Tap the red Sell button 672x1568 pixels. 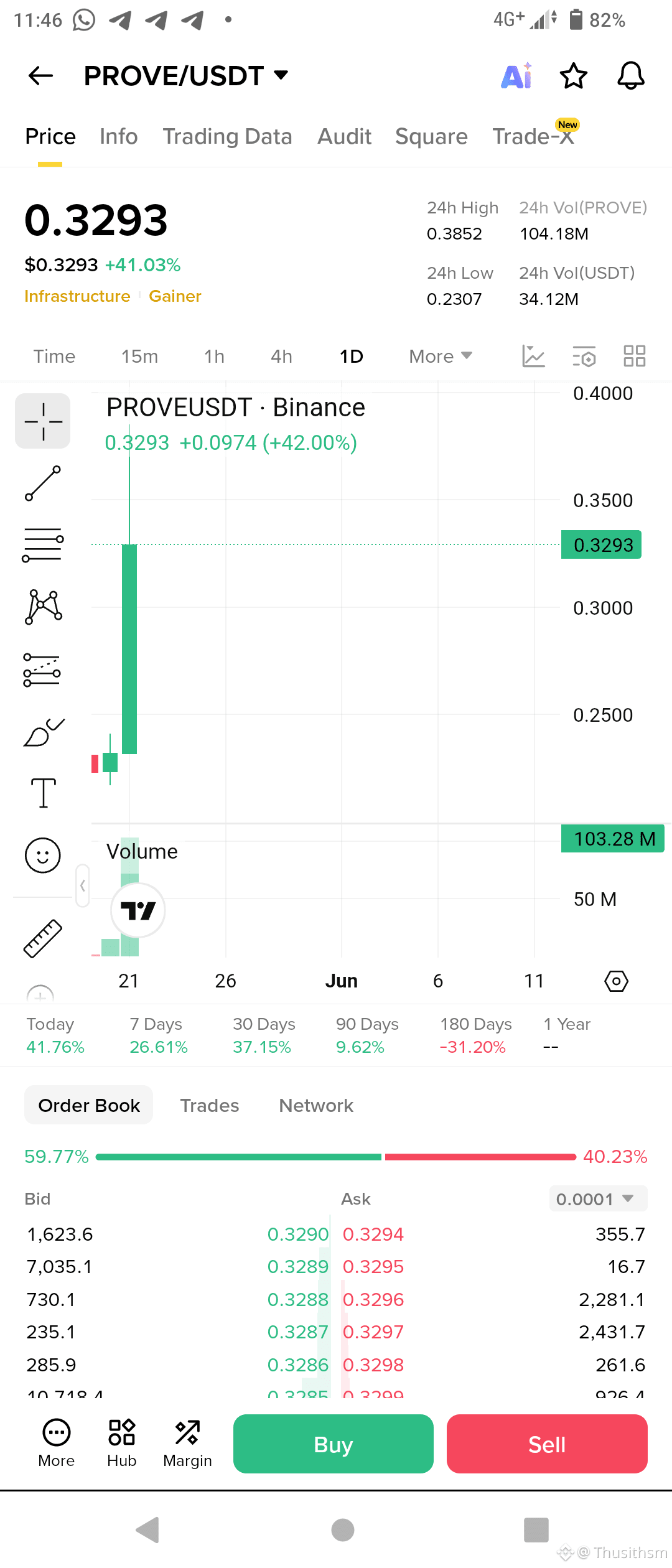click(x=547, y=1444)
